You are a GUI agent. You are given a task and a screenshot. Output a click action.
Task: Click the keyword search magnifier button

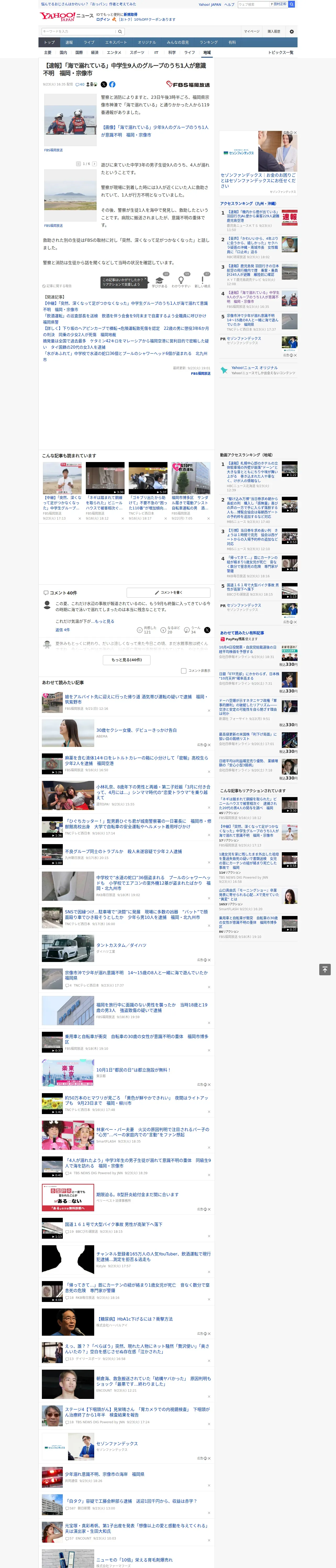click(x=120, y=32)
